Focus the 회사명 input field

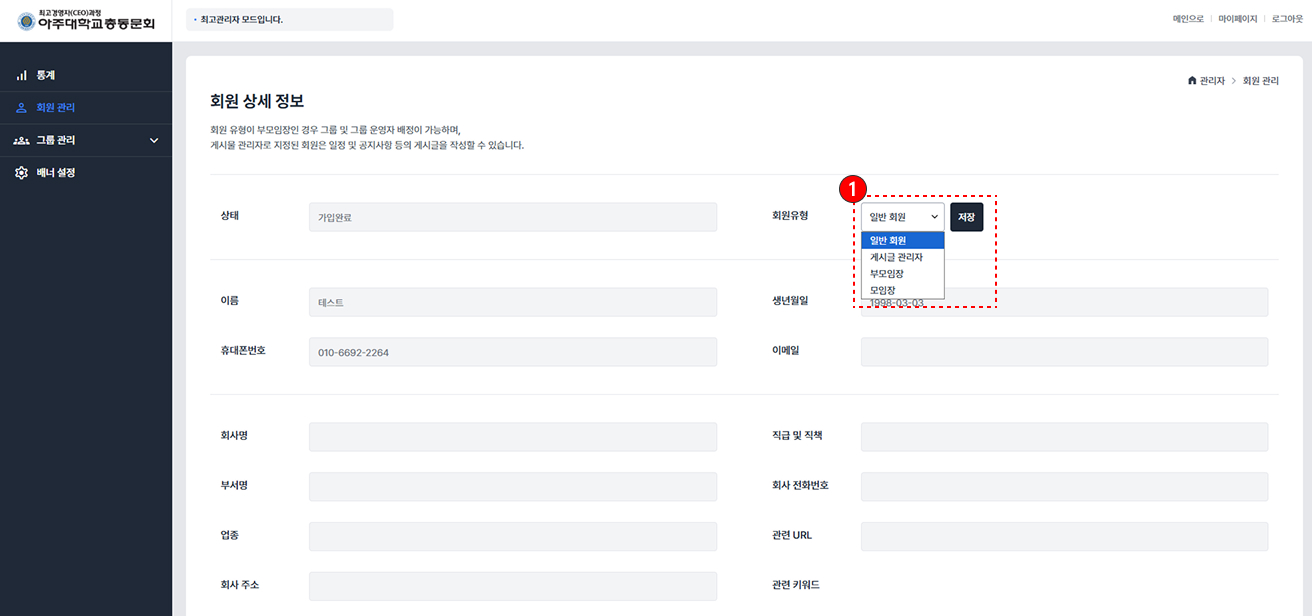pyautogui.click(x=513, y=437)
